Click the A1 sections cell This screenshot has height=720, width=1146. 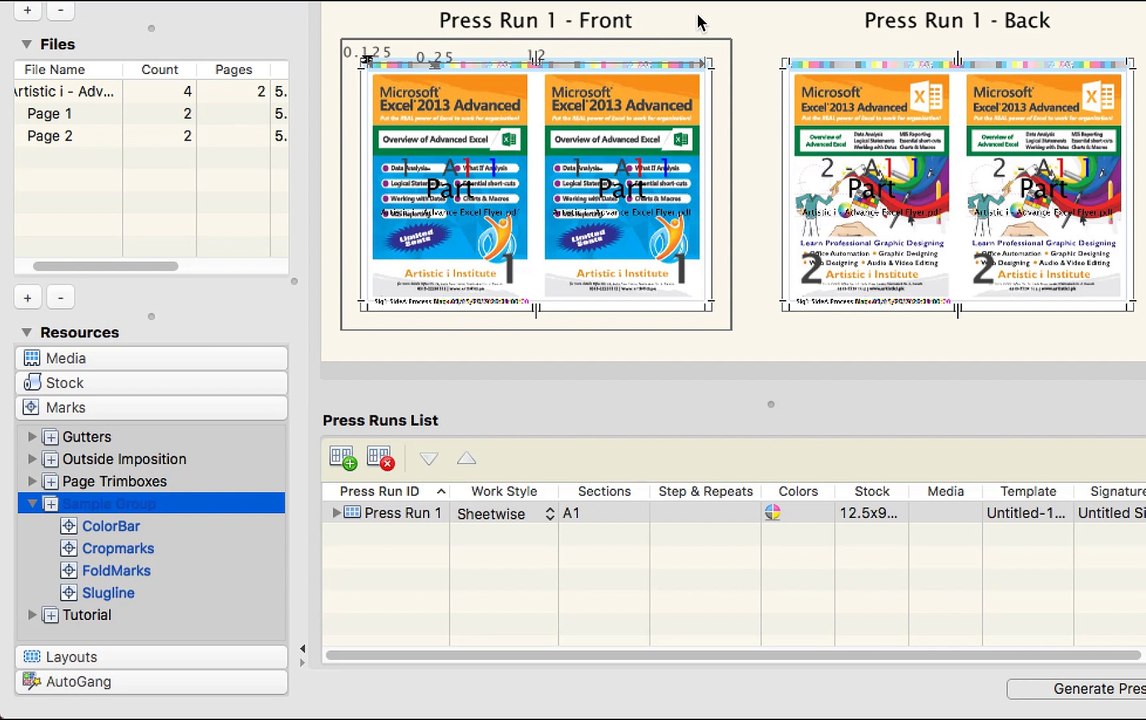coord(604,513)
